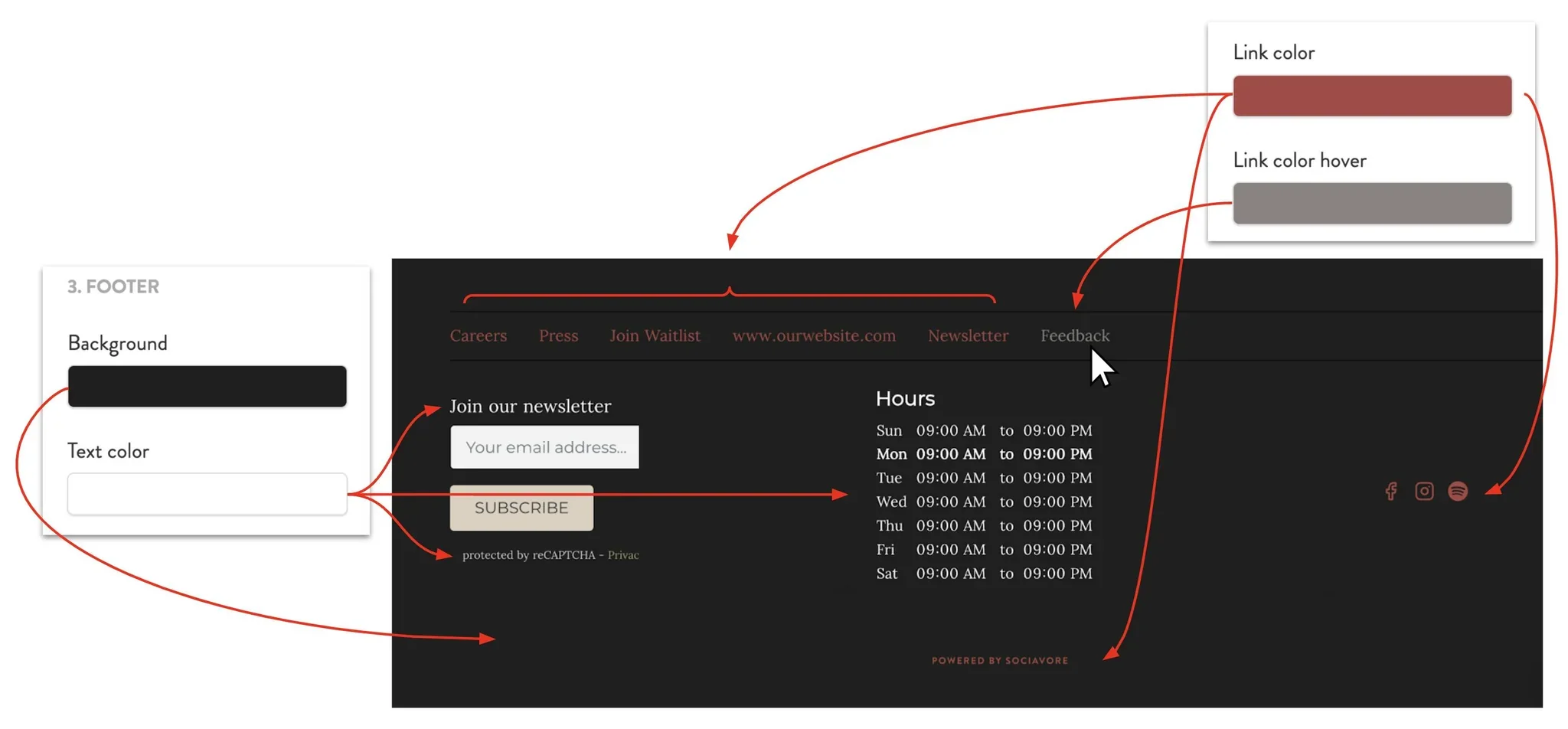Open the reCAPTCHA Privacy link

coord(623,555)
